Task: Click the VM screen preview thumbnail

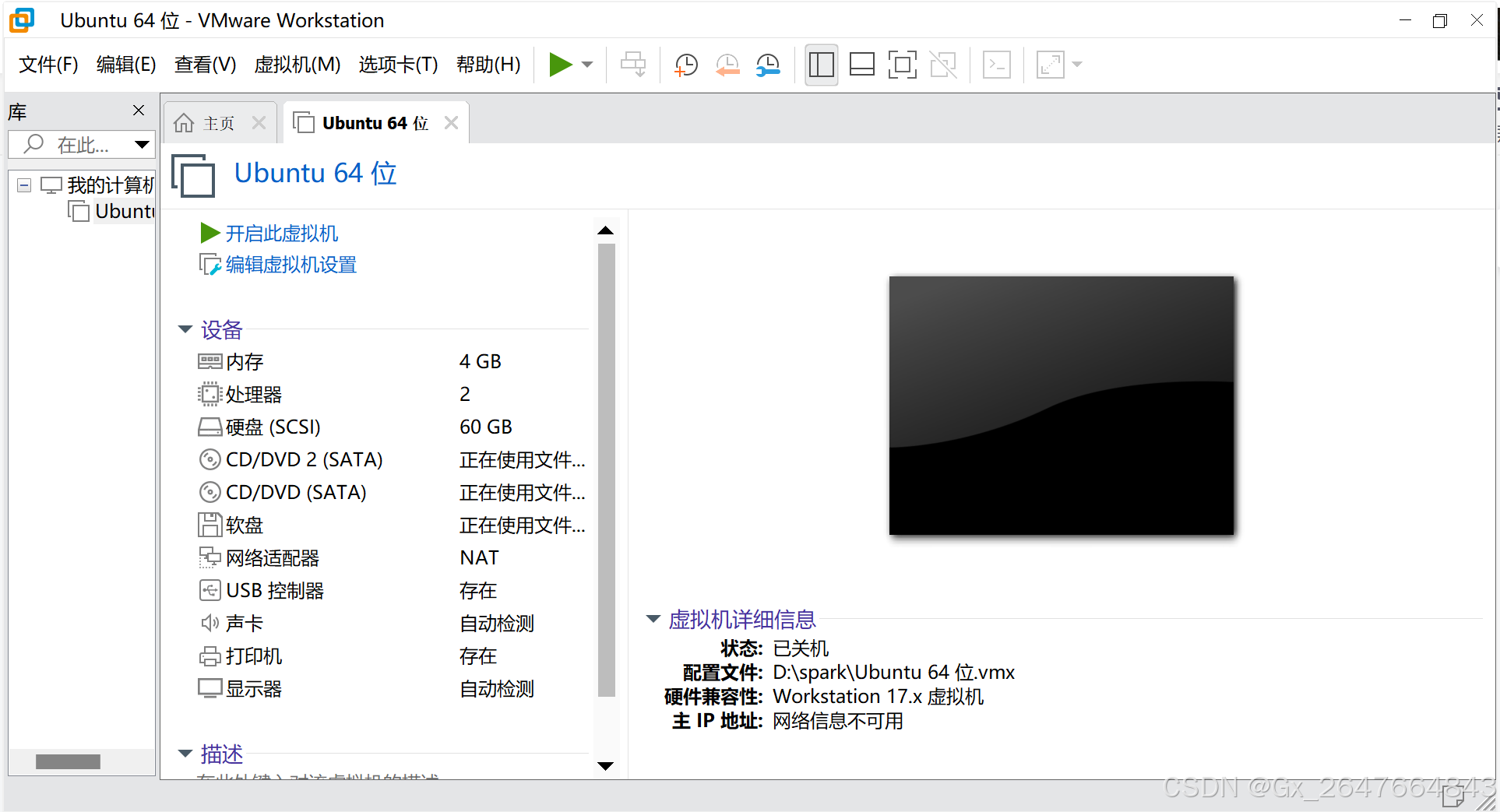Action: [x=1062, y=406]
